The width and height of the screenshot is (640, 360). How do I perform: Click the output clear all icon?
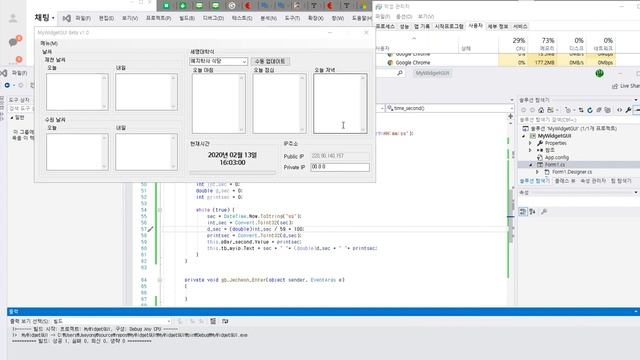click(213, 321)
